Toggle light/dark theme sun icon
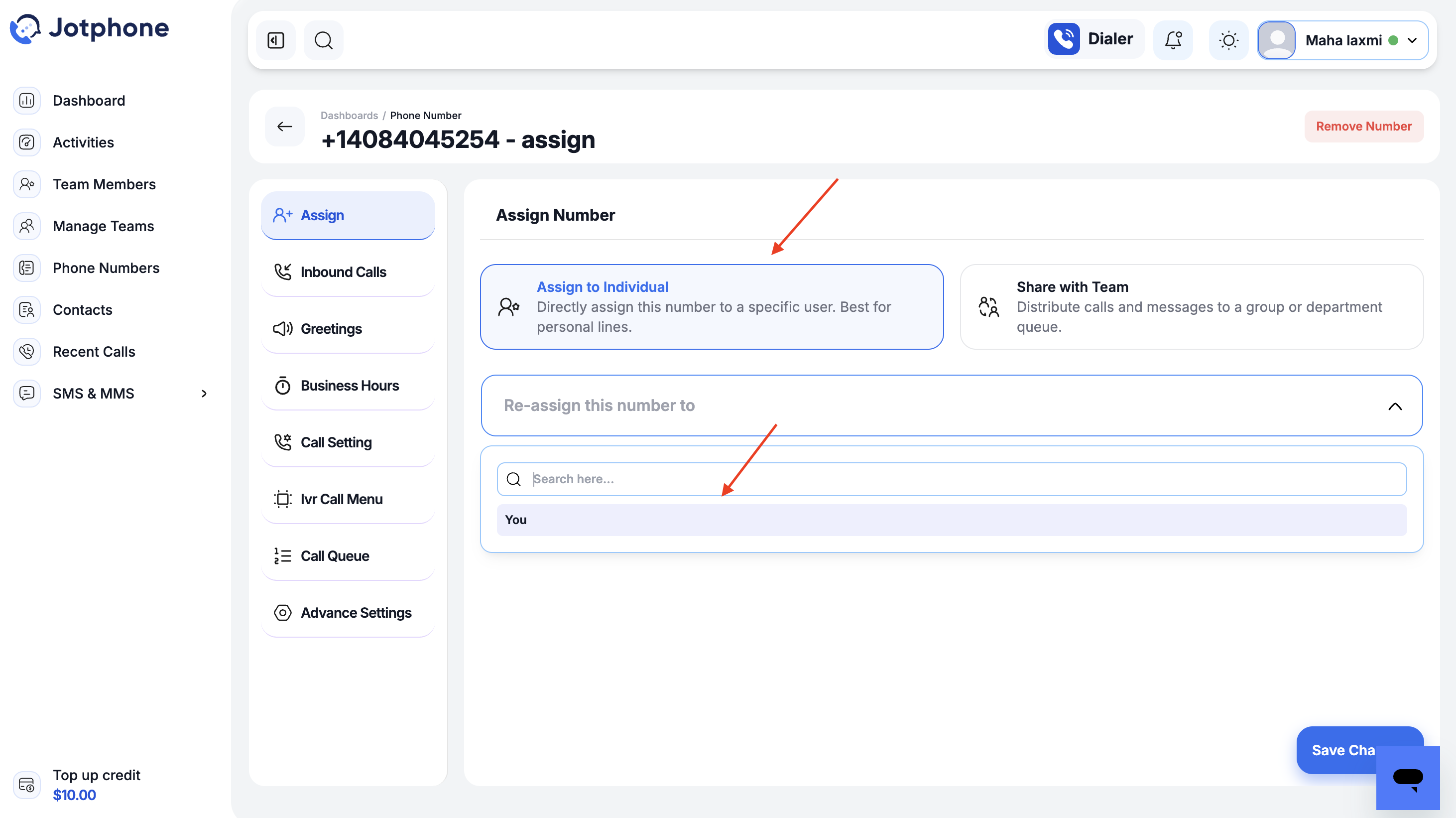1456x818 pixels. tap(1229, 40)
